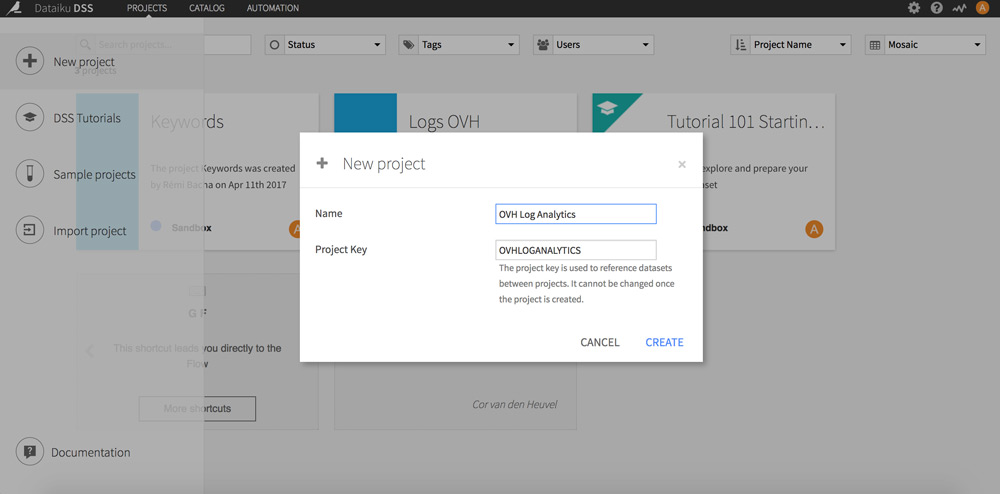1000x494 pixels.
Task: Open the Projects menu
Action: point(147,8)
